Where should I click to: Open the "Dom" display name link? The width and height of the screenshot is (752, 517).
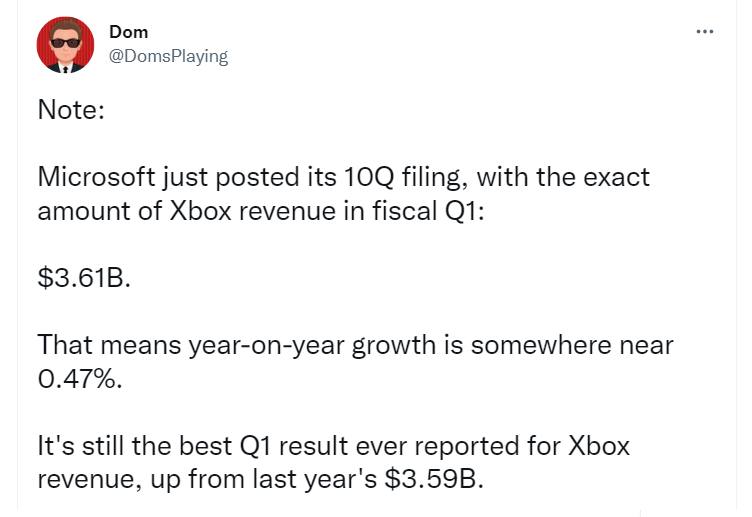pyautogui.click(x=128, y=32)
